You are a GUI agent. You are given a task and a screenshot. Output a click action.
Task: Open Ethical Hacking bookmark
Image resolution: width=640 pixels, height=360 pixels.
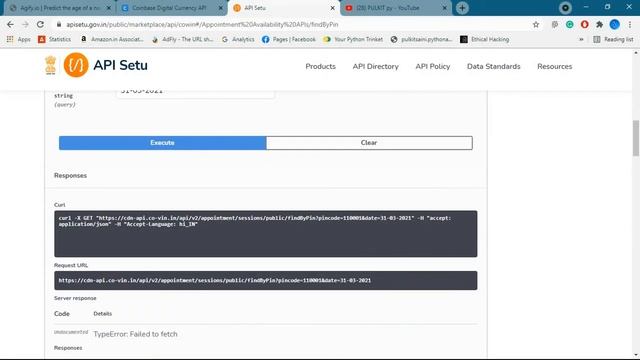pyautogui.click(x=484, y=40)
